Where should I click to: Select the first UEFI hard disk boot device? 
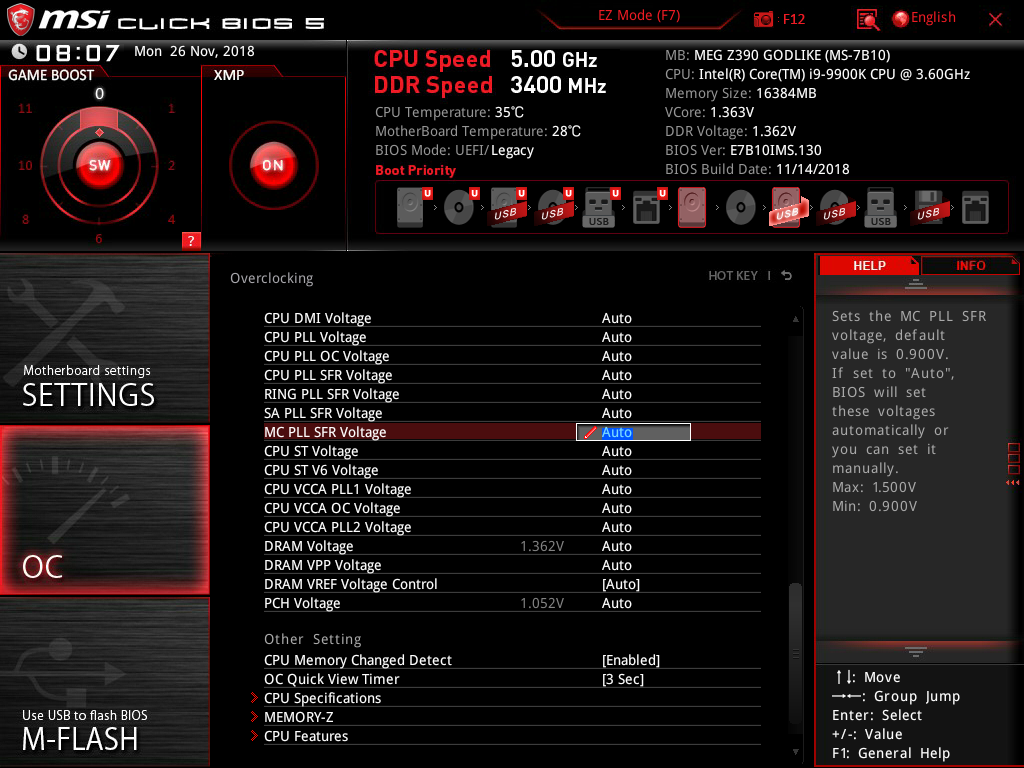click(x=412, y=208)
